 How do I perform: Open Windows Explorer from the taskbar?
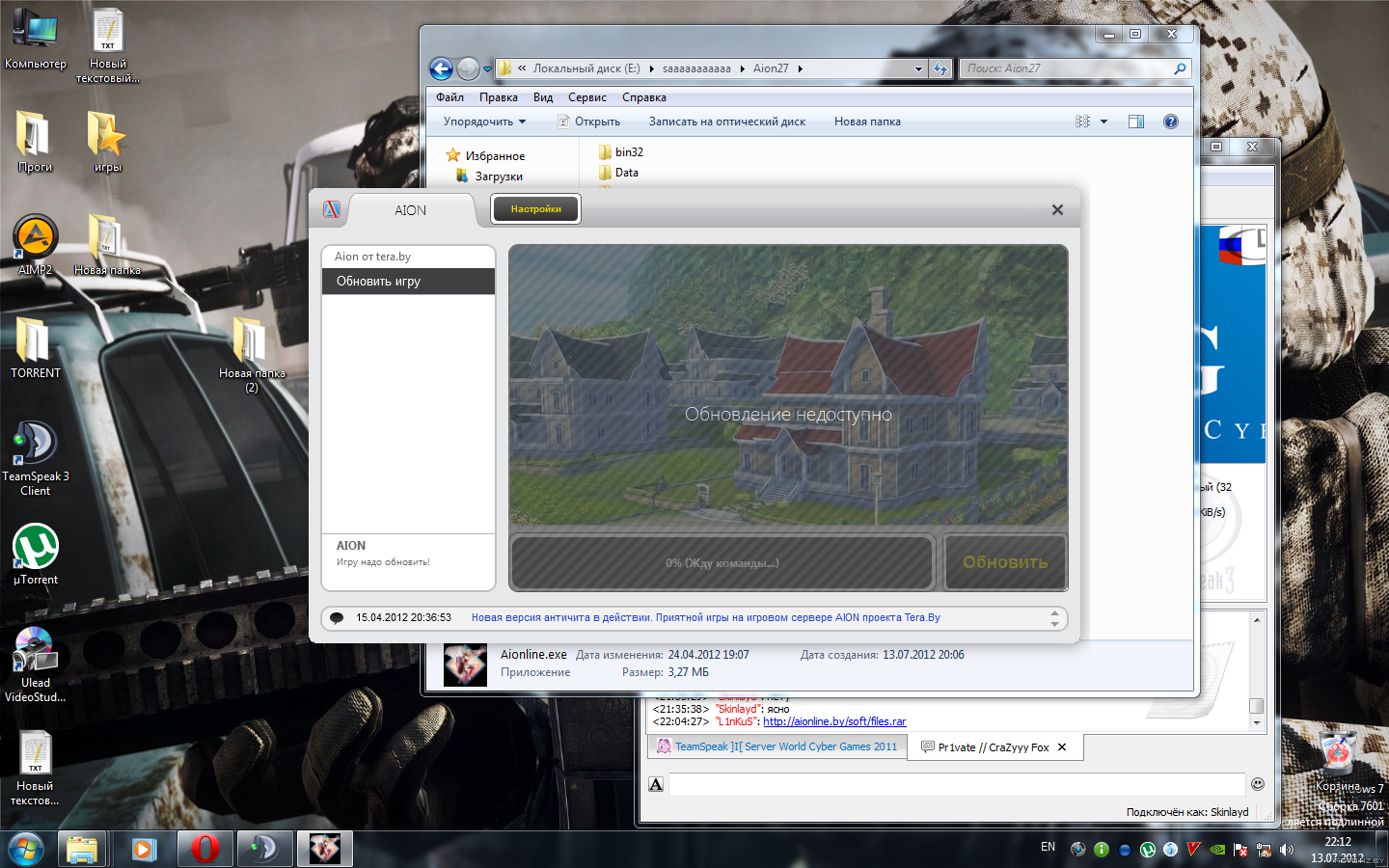[83, 850]
